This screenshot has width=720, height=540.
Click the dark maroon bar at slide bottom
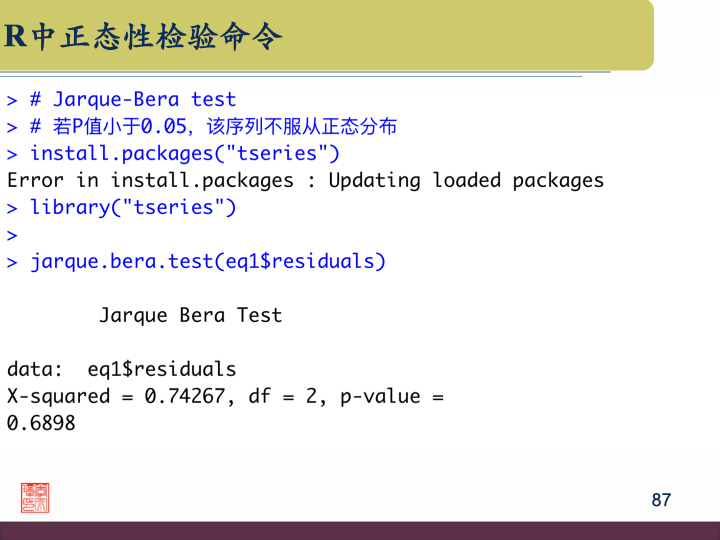pos(360,530)
